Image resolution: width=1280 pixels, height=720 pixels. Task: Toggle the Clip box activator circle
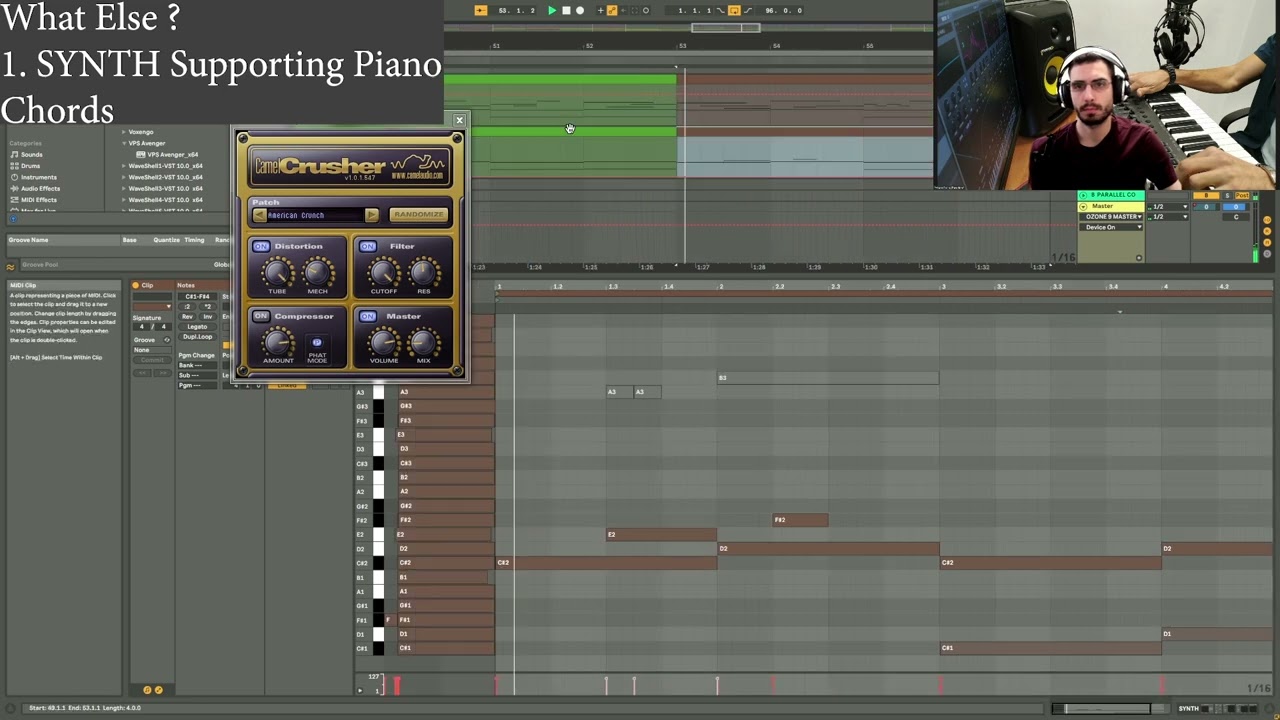[x=136, y=286]
